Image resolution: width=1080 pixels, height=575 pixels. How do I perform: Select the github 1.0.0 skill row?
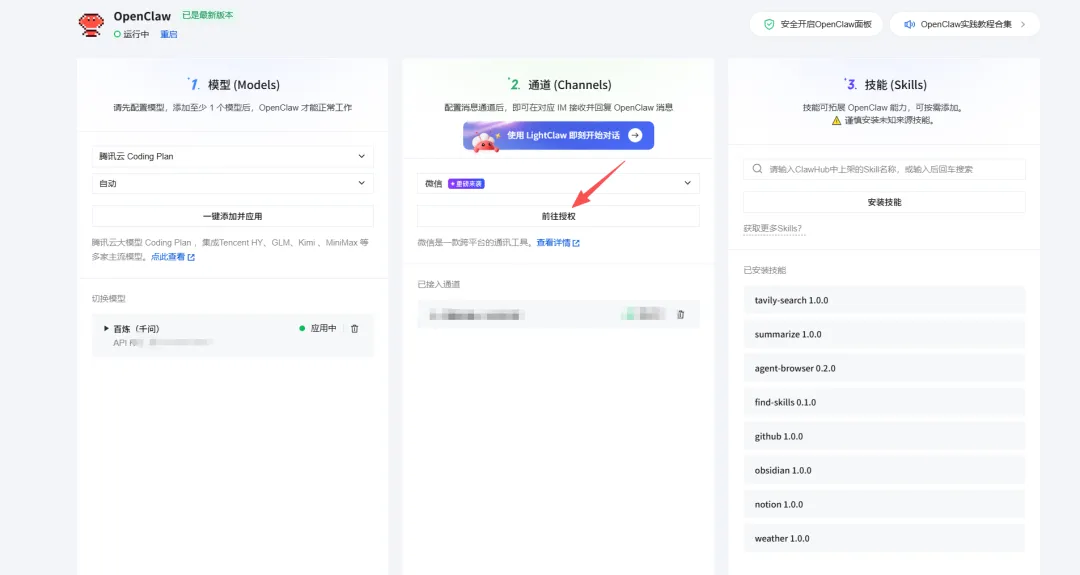coord(884,437)
